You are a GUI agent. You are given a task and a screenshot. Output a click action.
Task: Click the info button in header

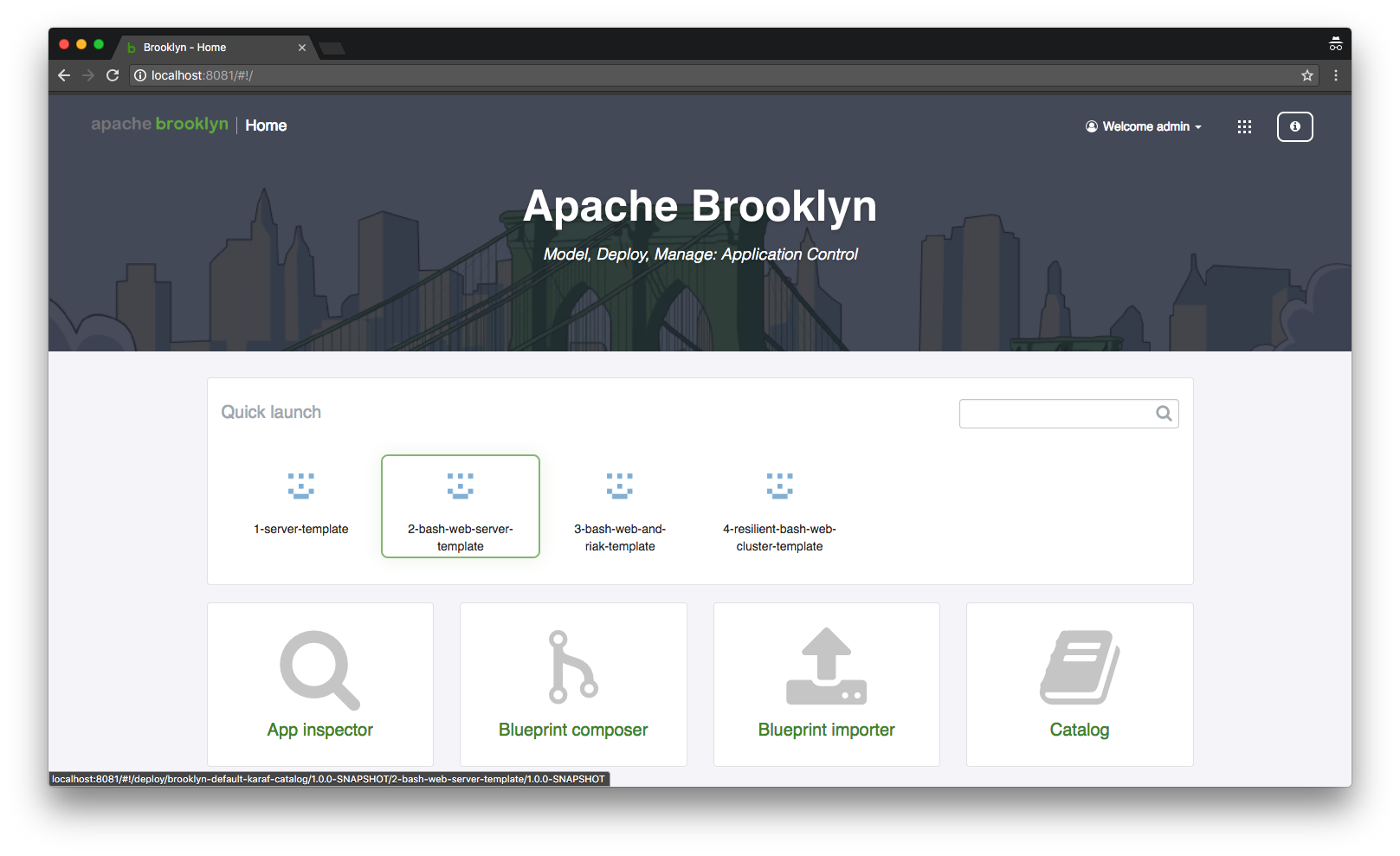click(x=1294, y=127)
